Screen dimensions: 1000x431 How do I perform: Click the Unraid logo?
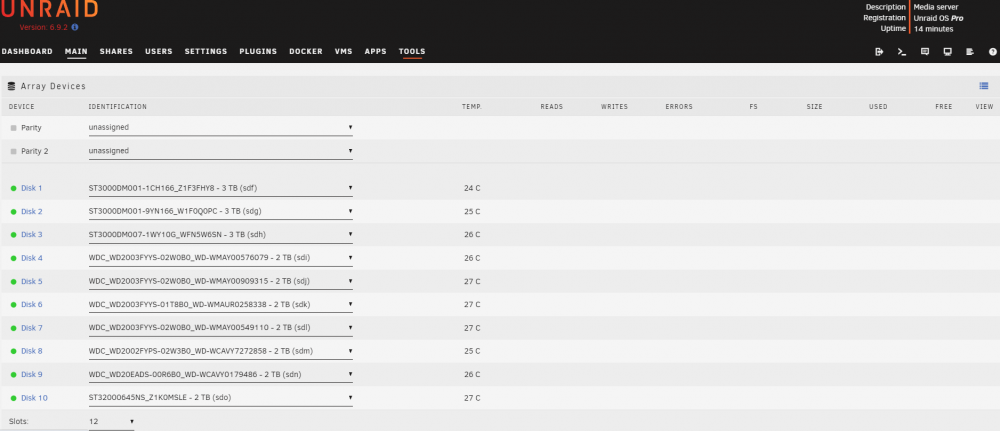[49, 9]
